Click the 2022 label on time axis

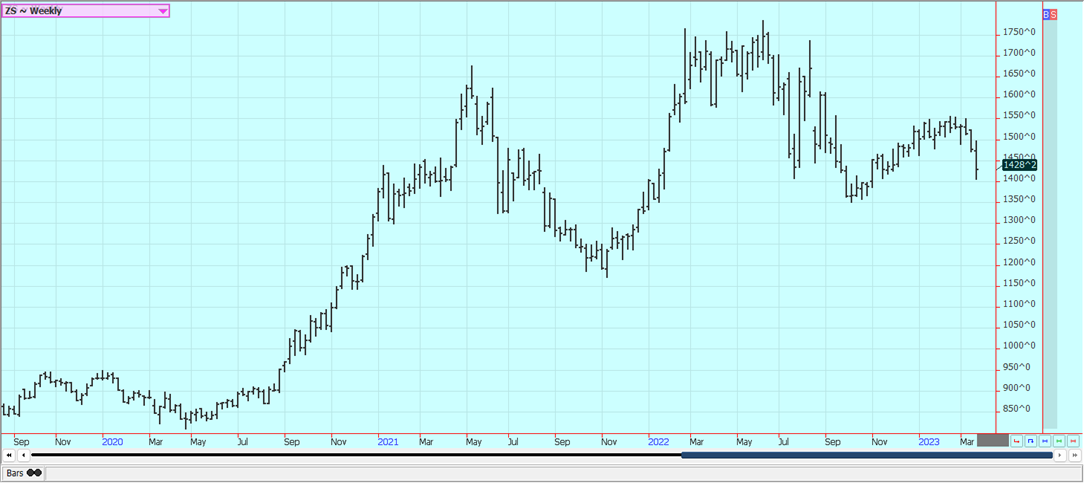(658, 441)
